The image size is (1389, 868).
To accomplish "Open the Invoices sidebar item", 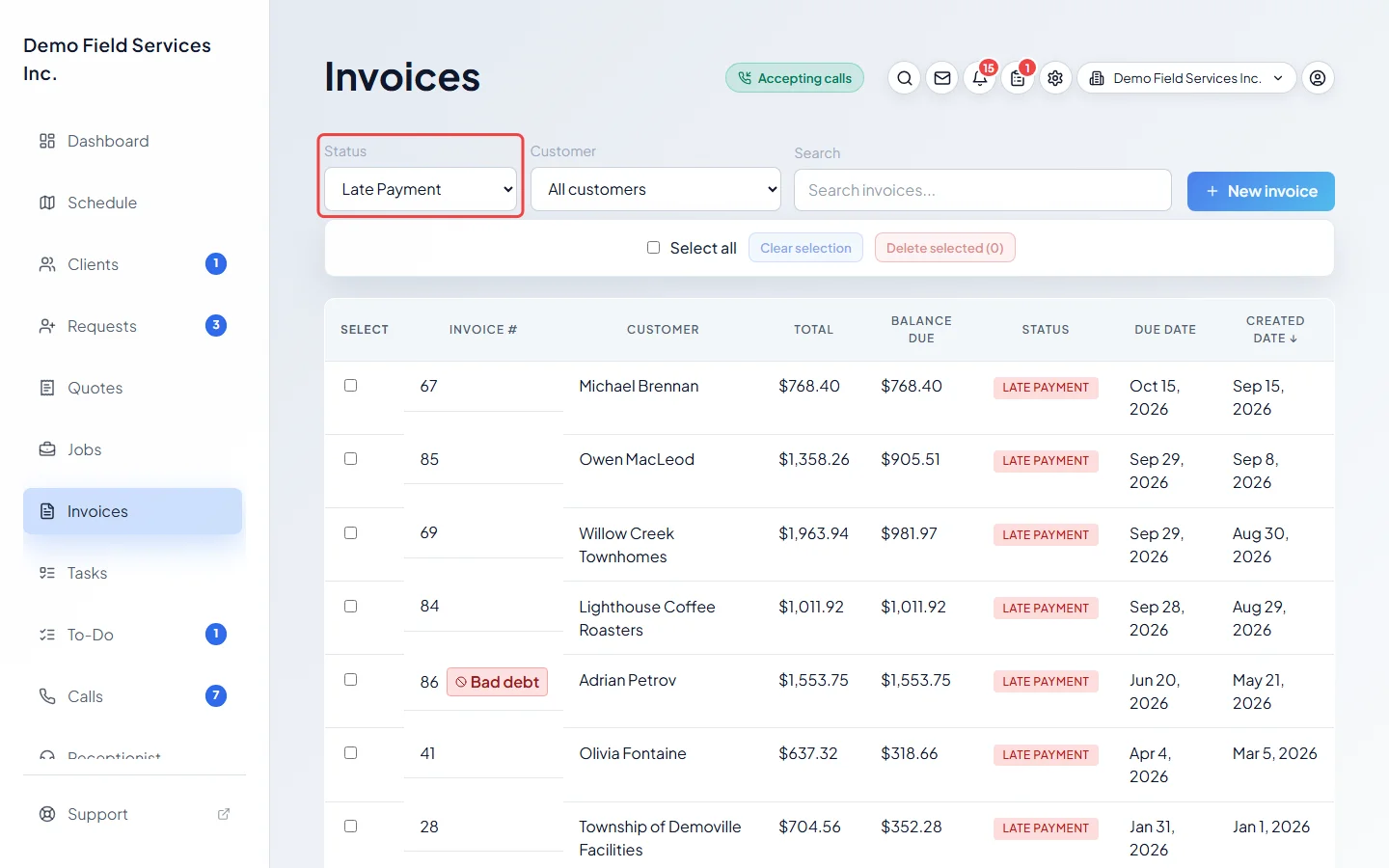I will [x=133, y=511].
